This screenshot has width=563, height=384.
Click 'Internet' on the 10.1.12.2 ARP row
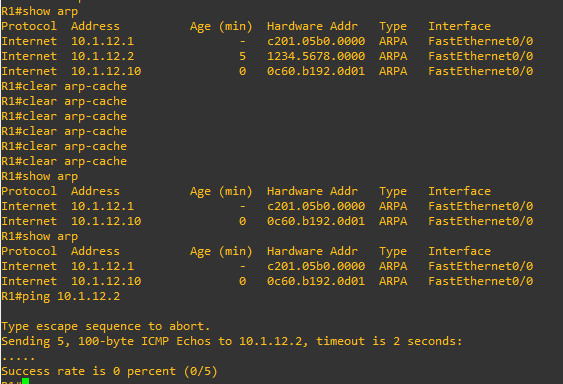tap(29, 56)
